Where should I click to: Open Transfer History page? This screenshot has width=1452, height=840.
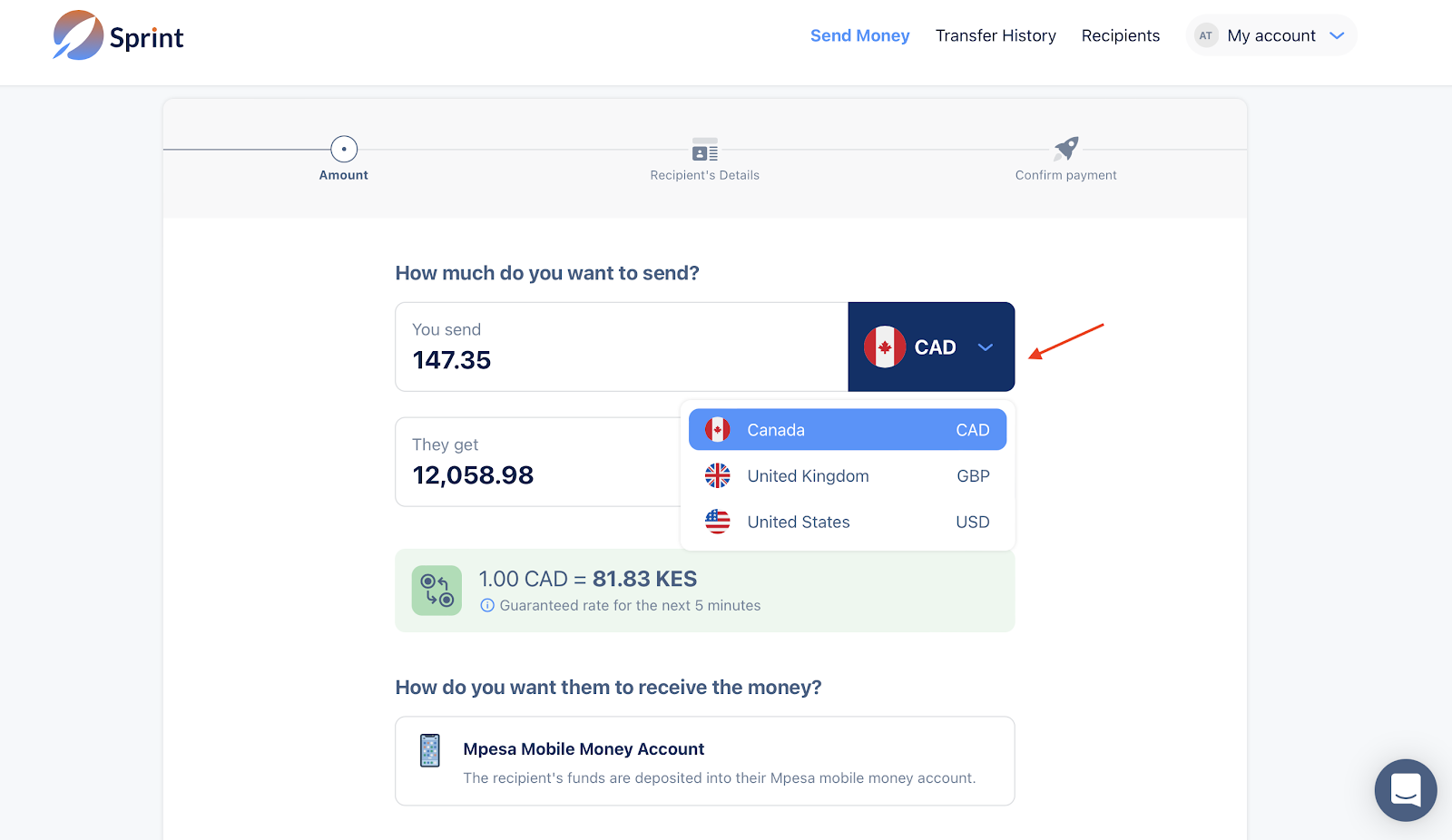click(x=996, y=36)
